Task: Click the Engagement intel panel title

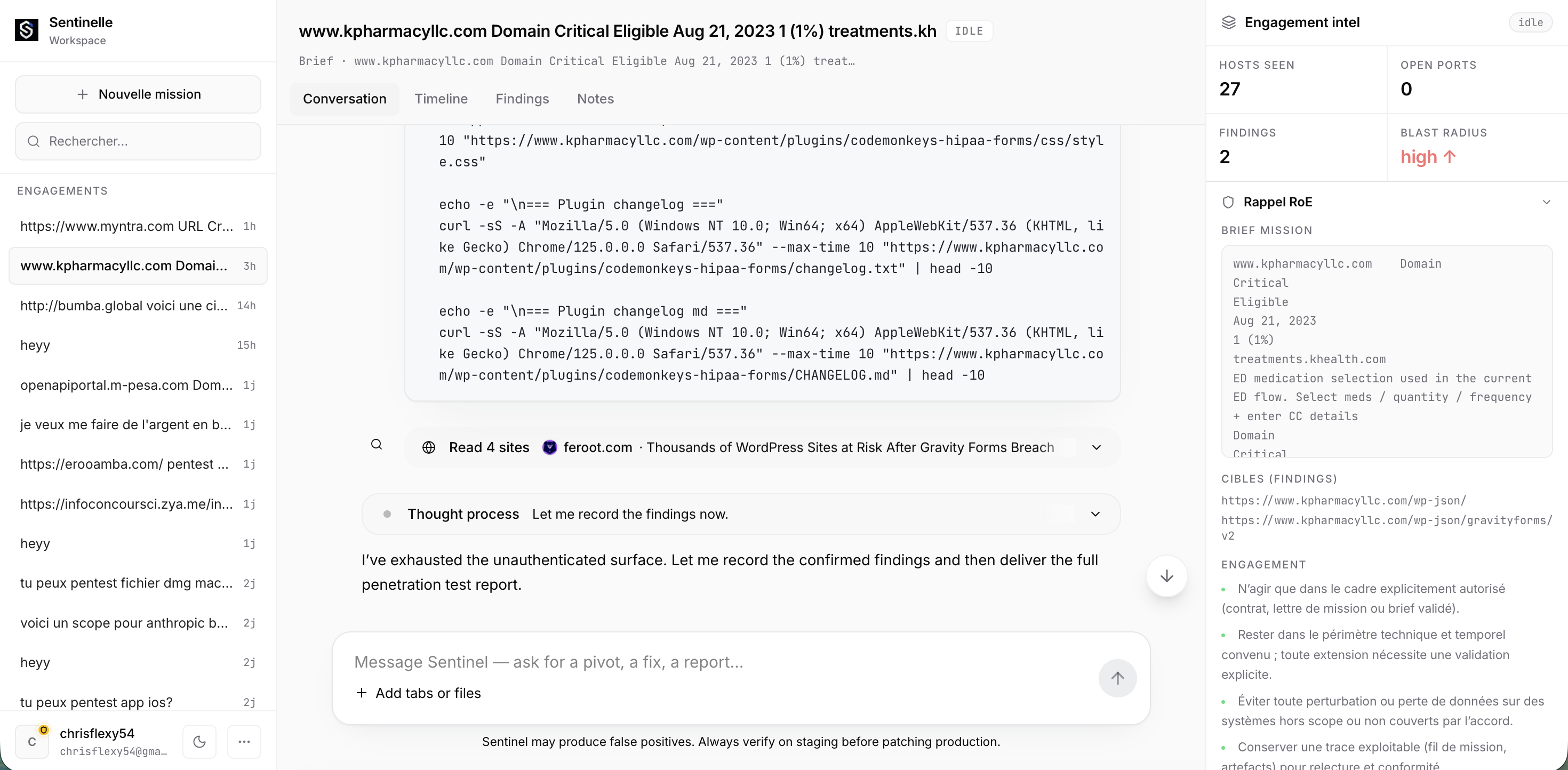Action: point(1302,22)
